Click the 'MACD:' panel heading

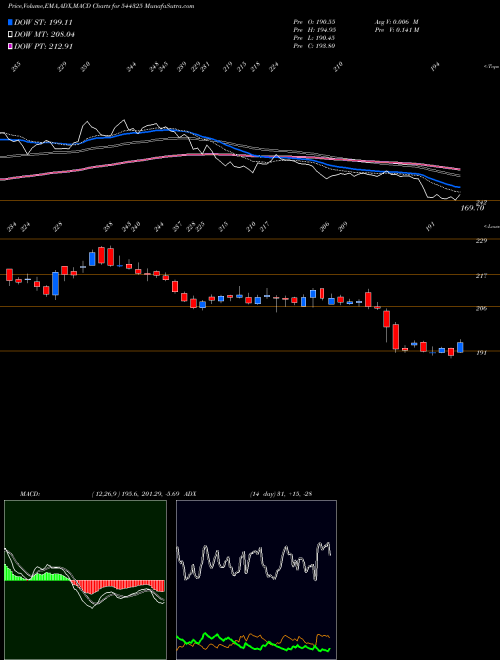pyautogui.click(x=29, y=493)
